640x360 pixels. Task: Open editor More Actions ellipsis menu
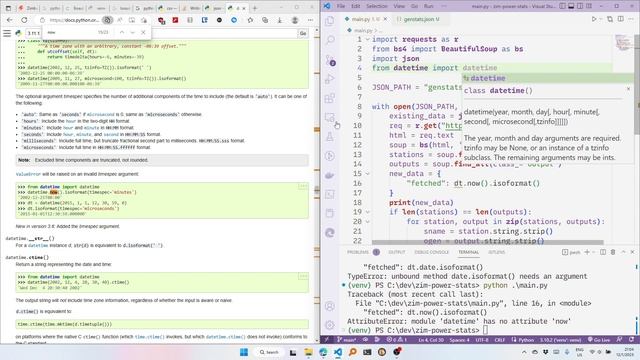click(631, 19)
